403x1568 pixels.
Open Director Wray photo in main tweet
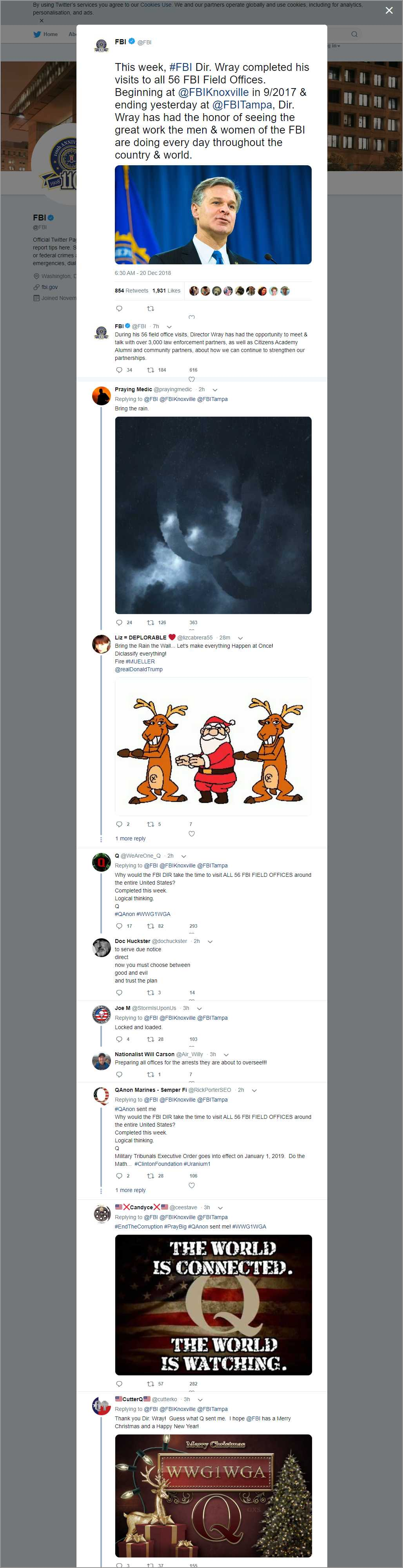(x=213, y=215)
